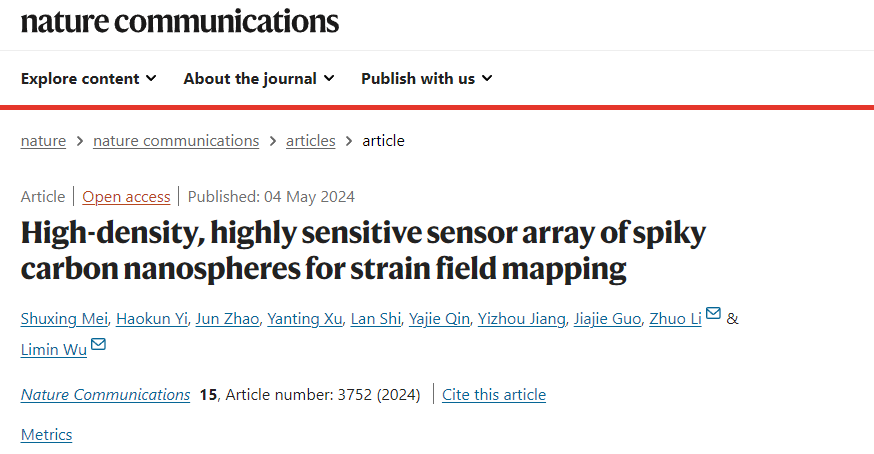
Task: Select author Yanting Xu
Action: [305, 319]
